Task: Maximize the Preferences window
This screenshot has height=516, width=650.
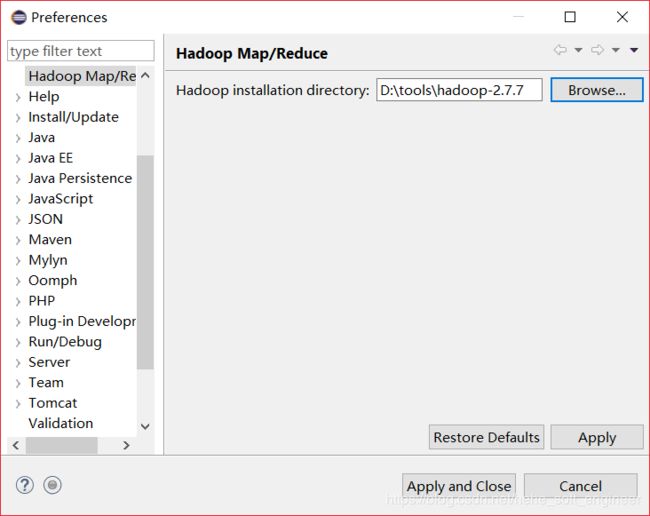Action: pyautogui.click(x=570, y=17)
